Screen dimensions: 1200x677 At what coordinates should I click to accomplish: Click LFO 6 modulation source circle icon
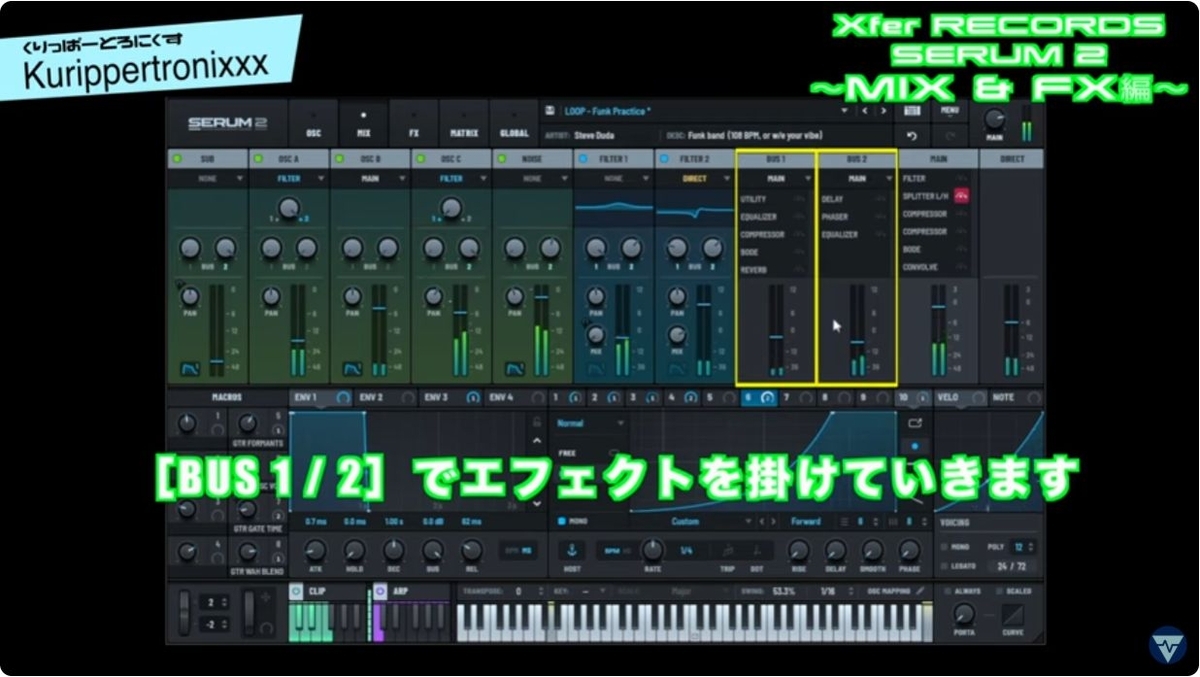[x=767, y=398]
